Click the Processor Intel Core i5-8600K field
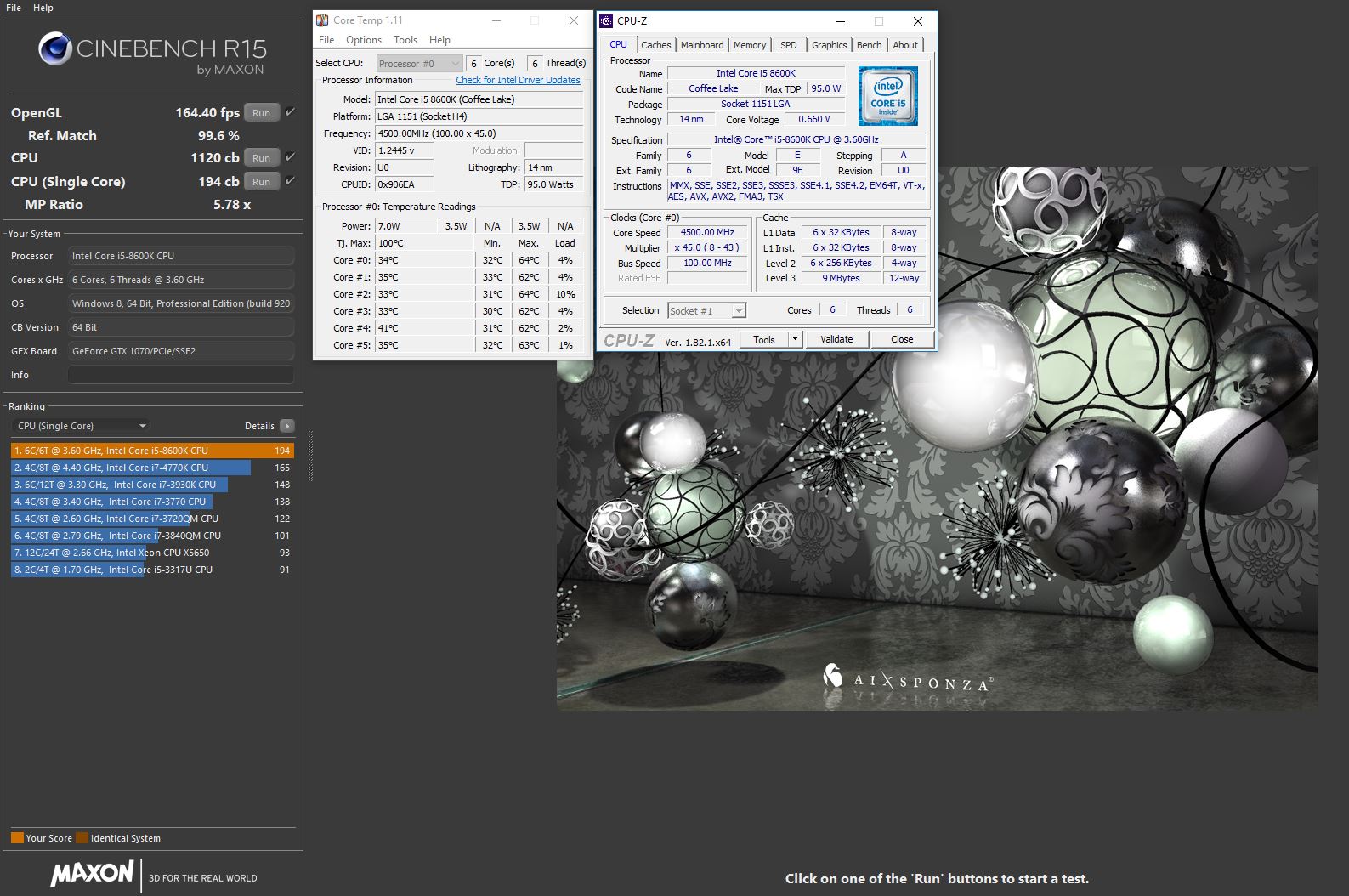 point(181,256)
